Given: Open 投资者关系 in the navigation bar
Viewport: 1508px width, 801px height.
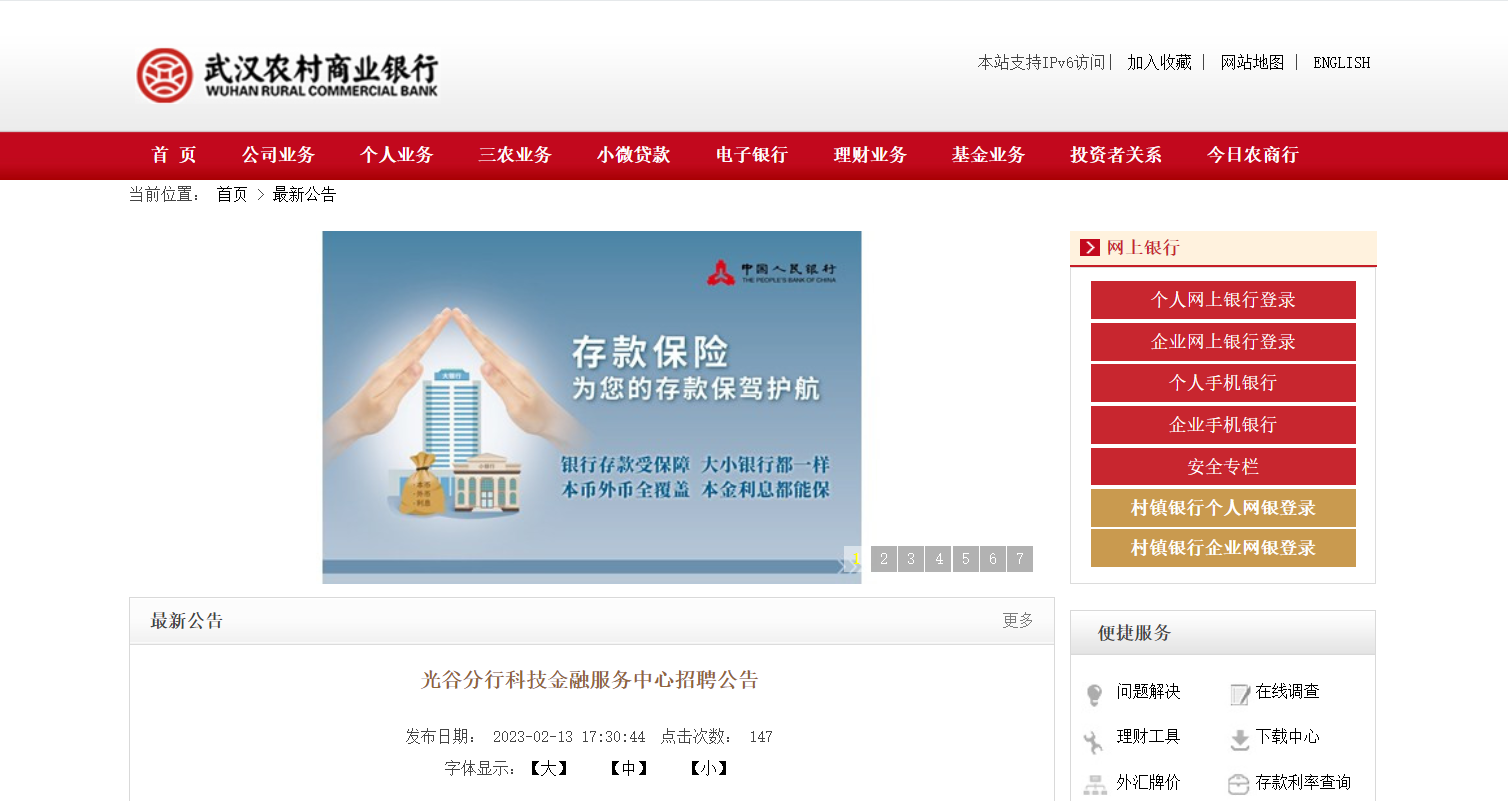Looking at the screenshot, I should tap(1116, 155).
